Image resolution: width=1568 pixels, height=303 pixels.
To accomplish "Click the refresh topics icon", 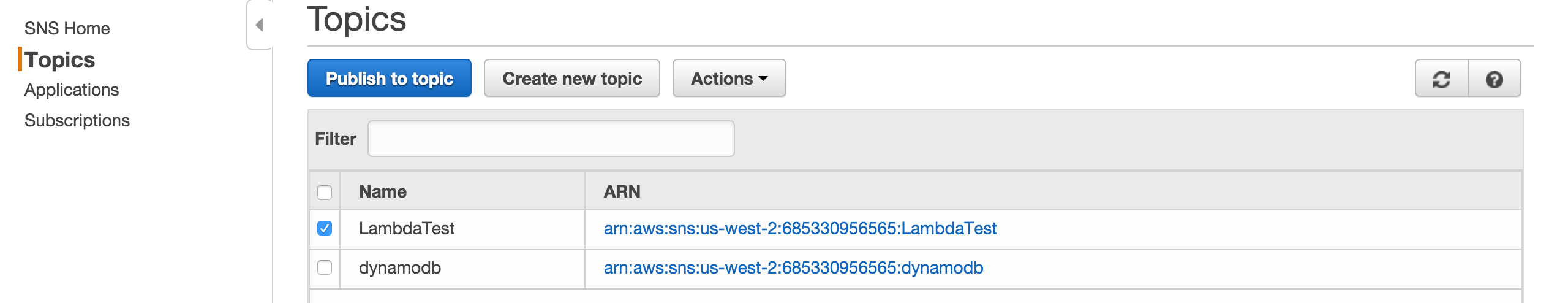I will [1441, 79].
